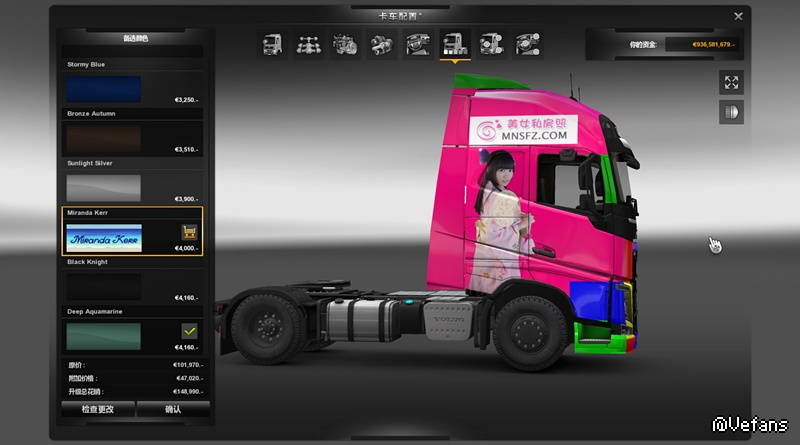Click the player funds amount display
This screenshot has width=800, height=445.
click(x=713, y=44)
